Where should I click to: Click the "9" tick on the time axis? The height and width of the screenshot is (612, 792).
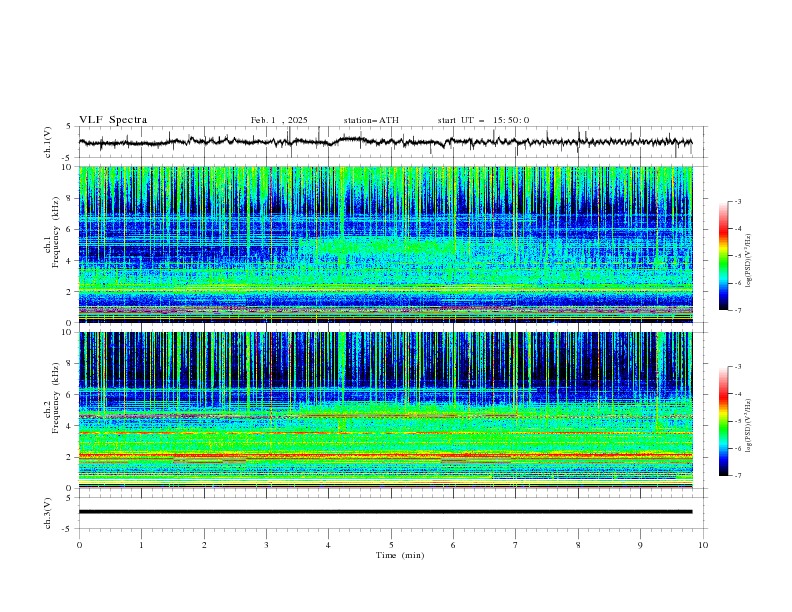640,545
